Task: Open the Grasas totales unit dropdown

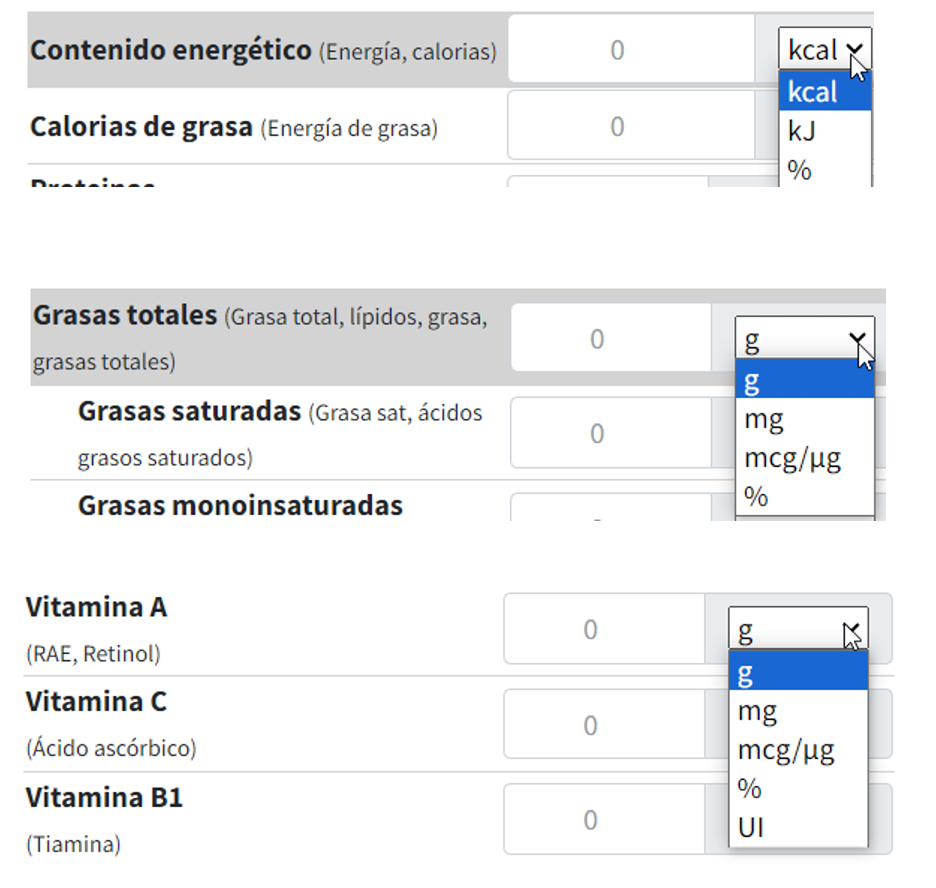Action: 804,339
